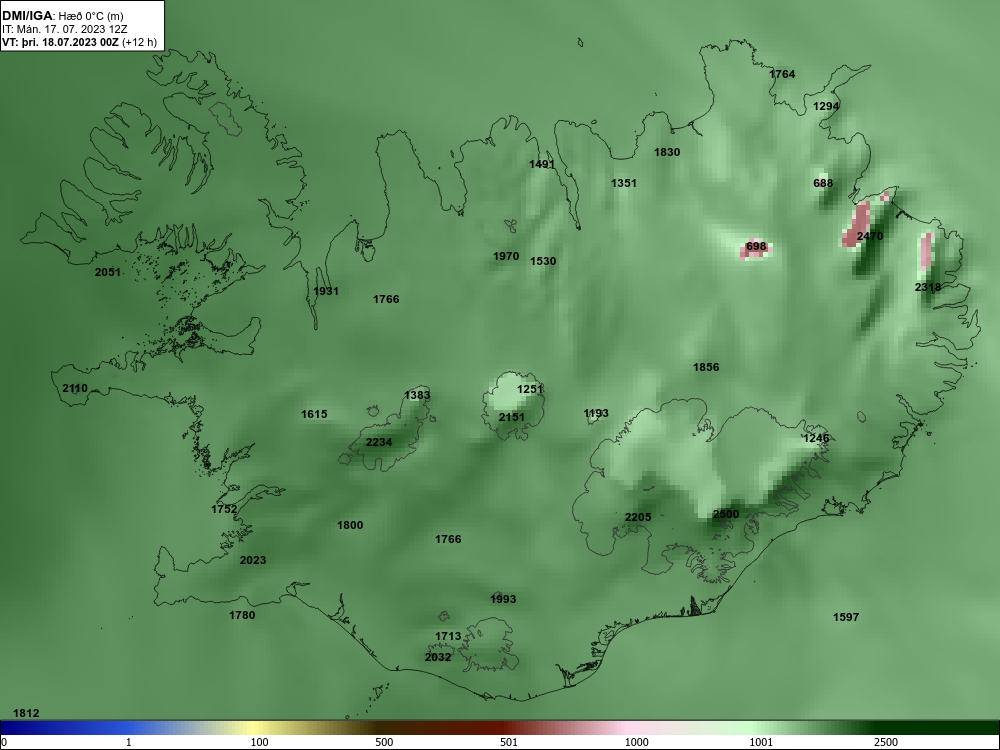
Task: Select the 1800 value label
Action: click(350, 525)
